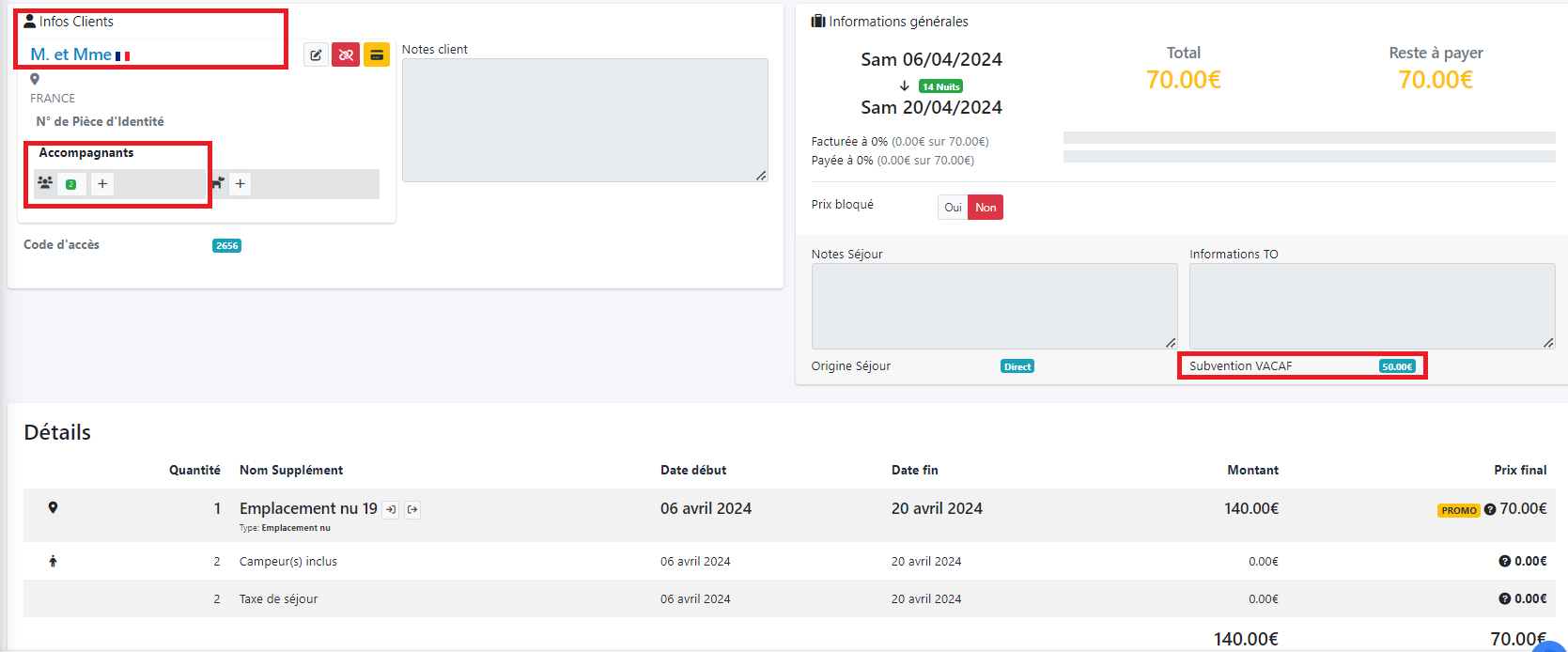Set Prix bloqué to Oui

coord(953,208)
